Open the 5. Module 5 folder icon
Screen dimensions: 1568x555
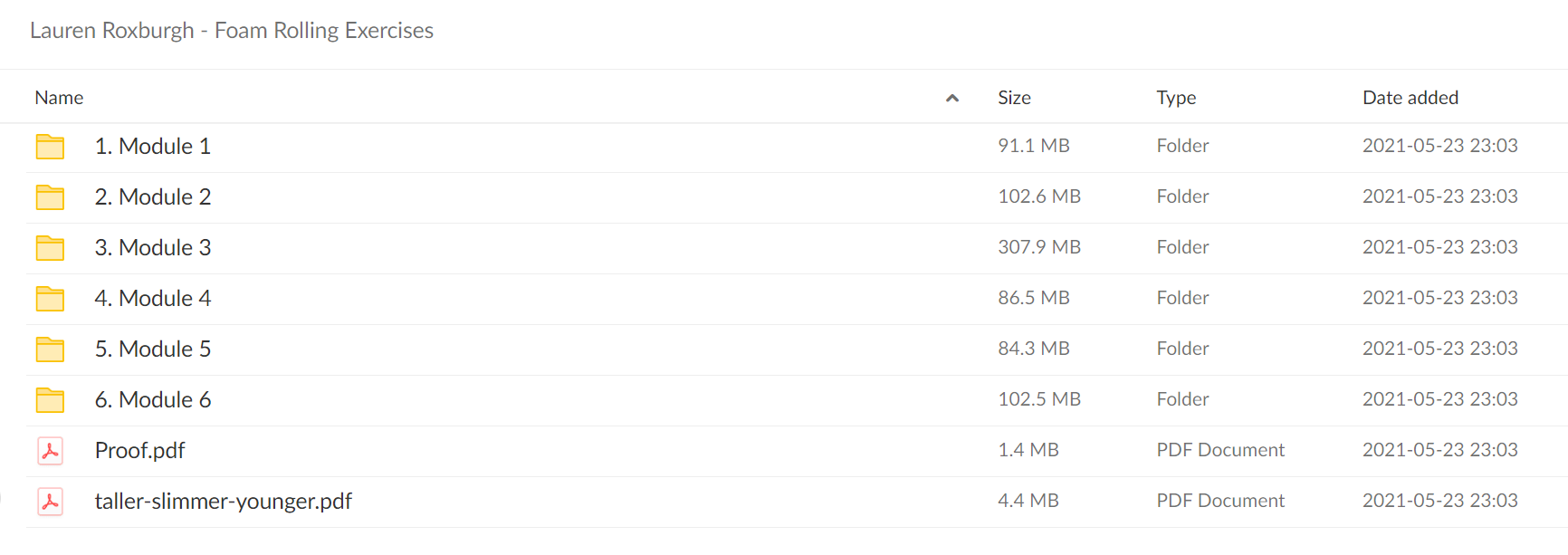click(50, 349)
